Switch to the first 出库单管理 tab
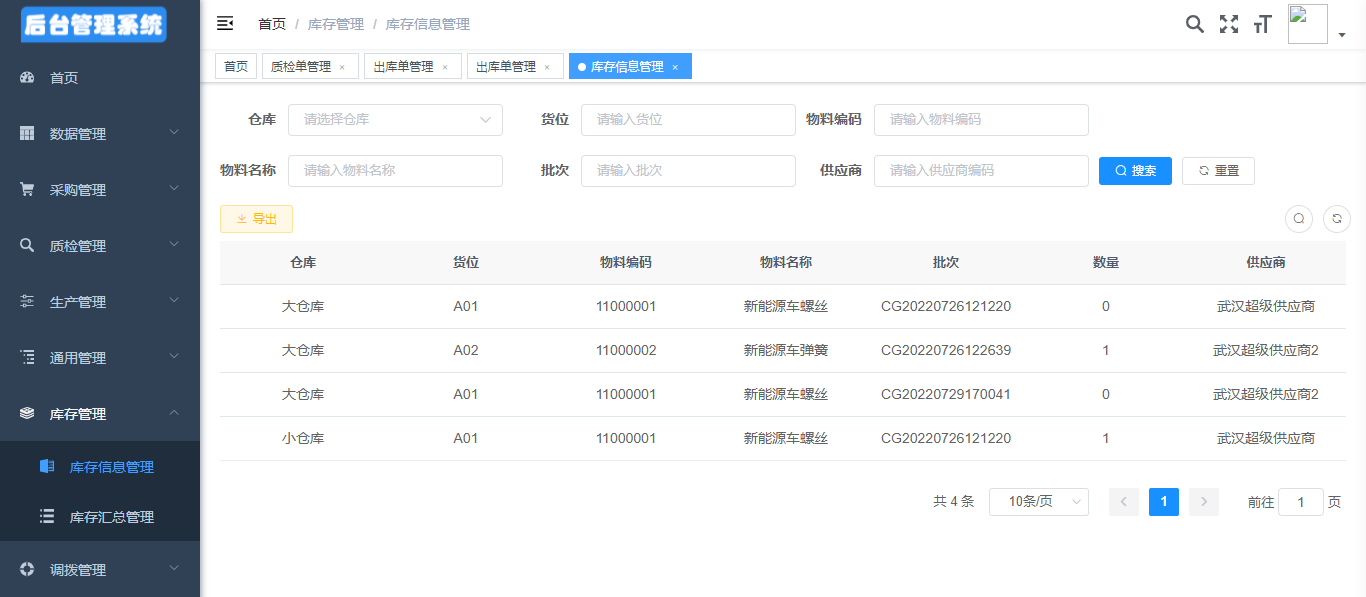This screenshot has width=1366, height=597. [x=403, y=67]
